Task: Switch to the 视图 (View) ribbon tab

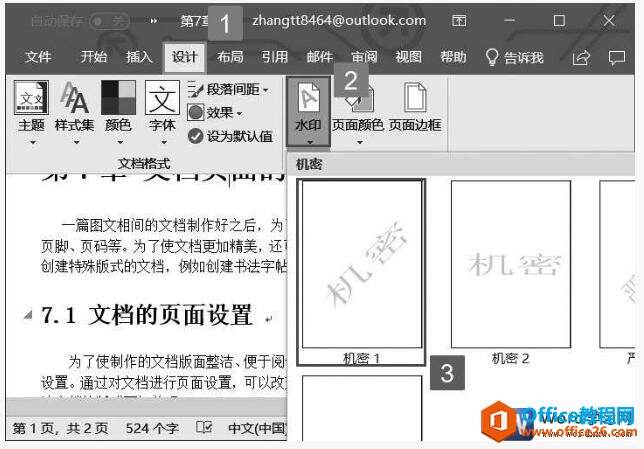Action: click(x=408, y=57)
